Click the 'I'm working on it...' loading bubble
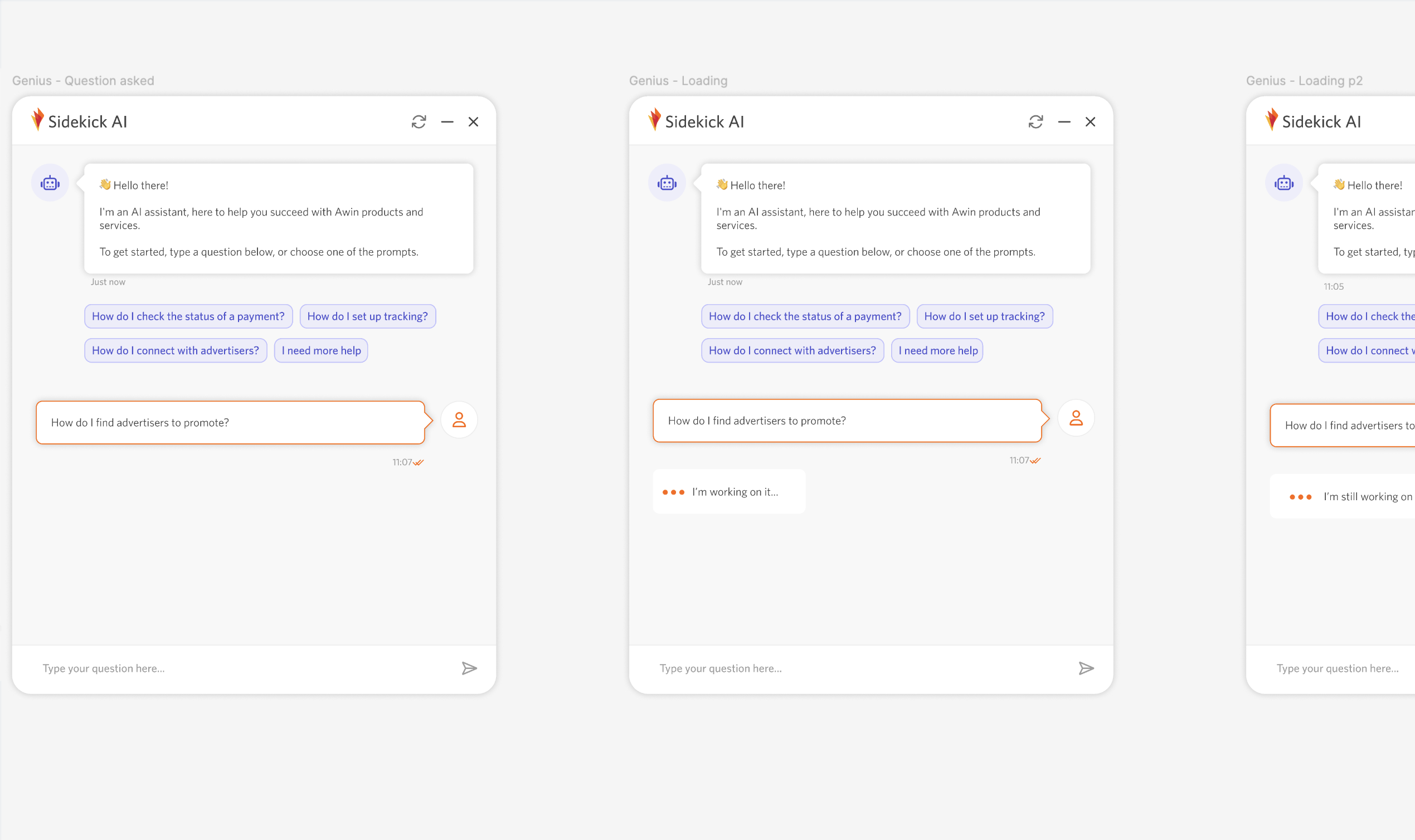The image size is (1415, 840). (x=729, y=492)
